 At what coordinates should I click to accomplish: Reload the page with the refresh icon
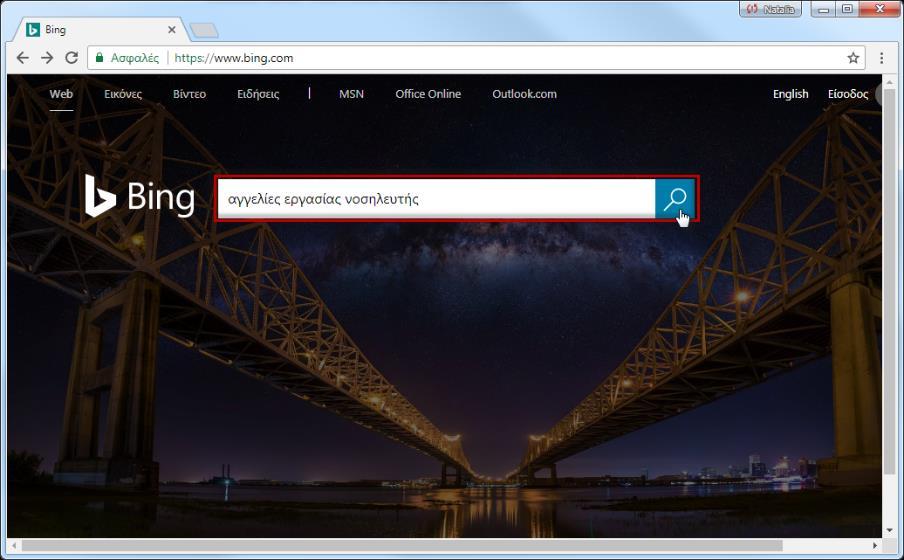coord(71,58)
